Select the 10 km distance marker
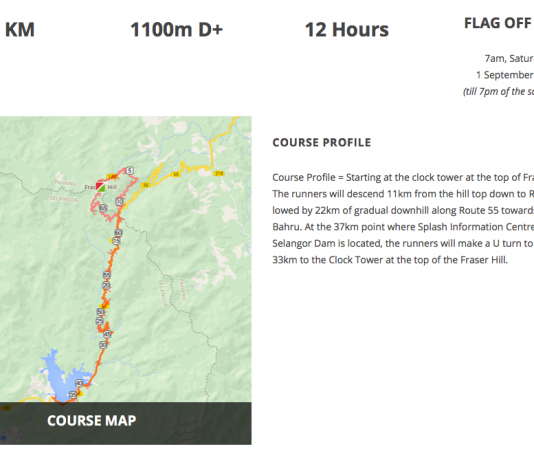The image size is (534, 462). pos(119,202)
